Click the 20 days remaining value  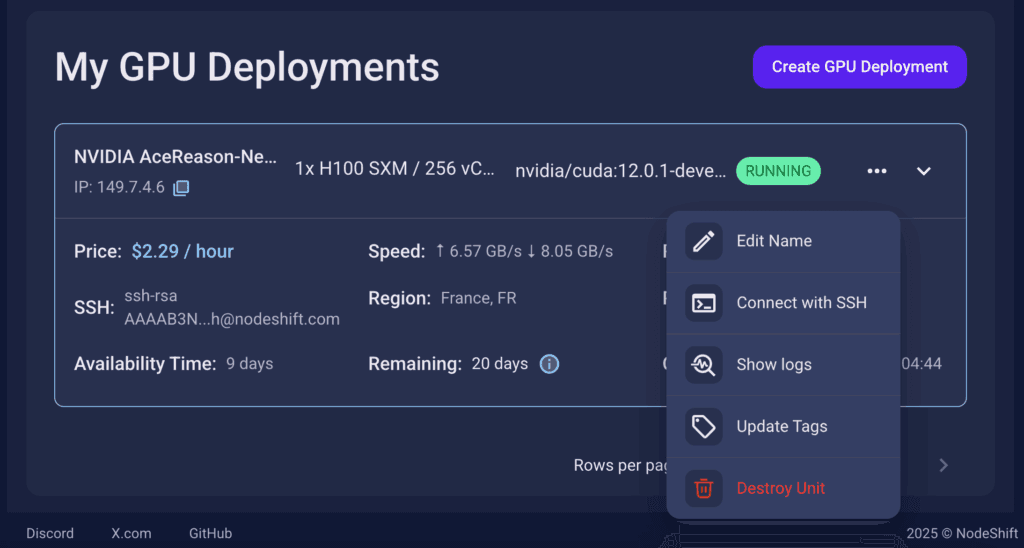point(500,364)
